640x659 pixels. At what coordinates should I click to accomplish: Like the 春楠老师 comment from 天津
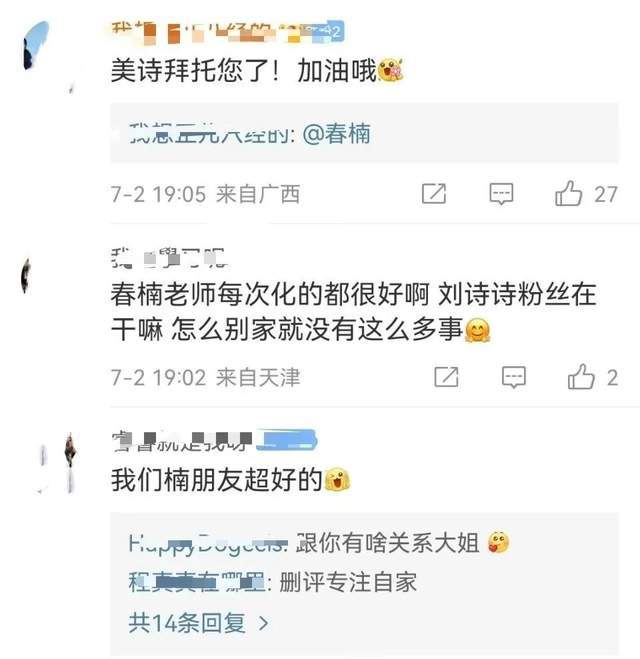[x=581, y=377]
